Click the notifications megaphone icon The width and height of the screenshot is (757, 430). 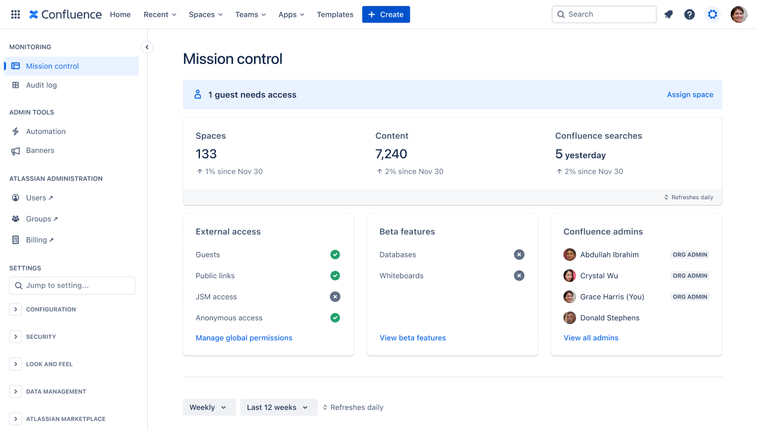pyautogui.click(x=668, y=14)
